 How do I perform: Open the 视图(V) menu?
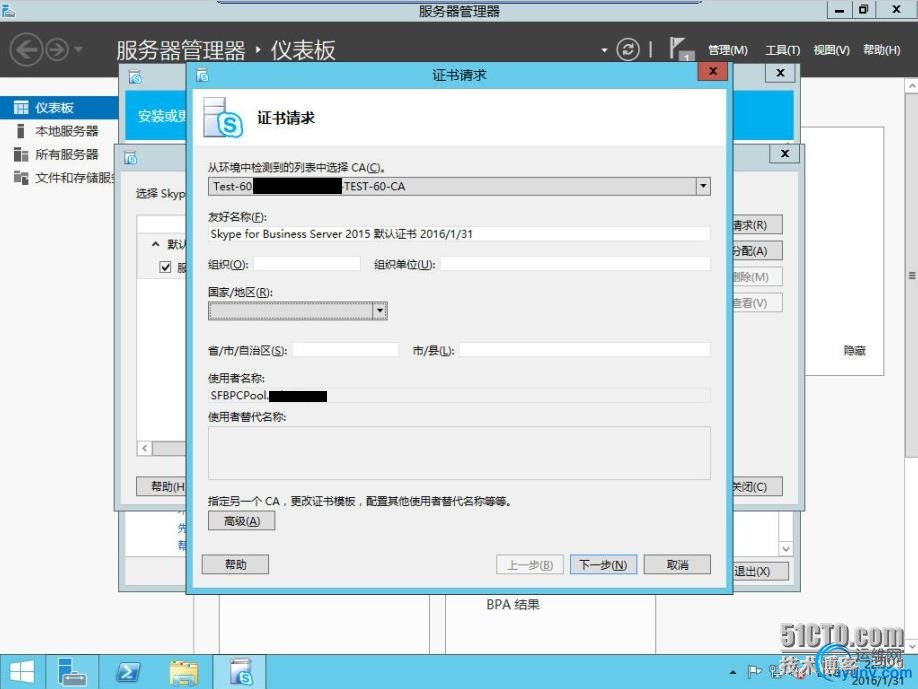831,50
